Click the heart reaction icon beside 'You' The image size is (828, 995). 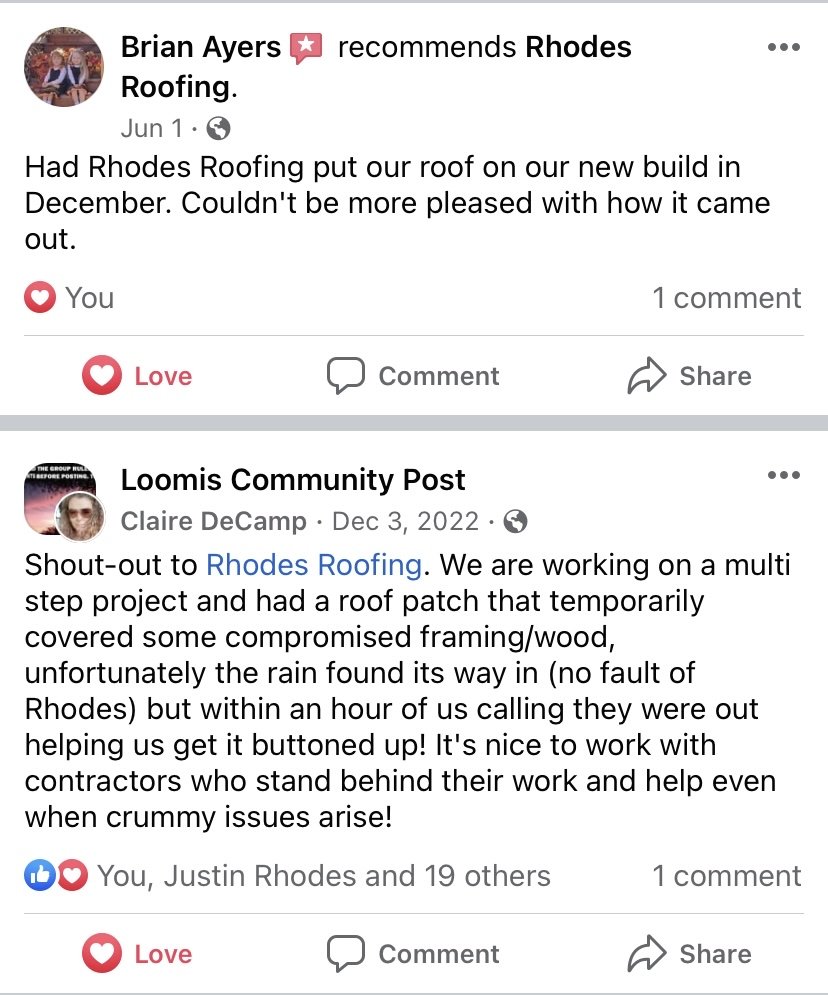tap(40, 298)
